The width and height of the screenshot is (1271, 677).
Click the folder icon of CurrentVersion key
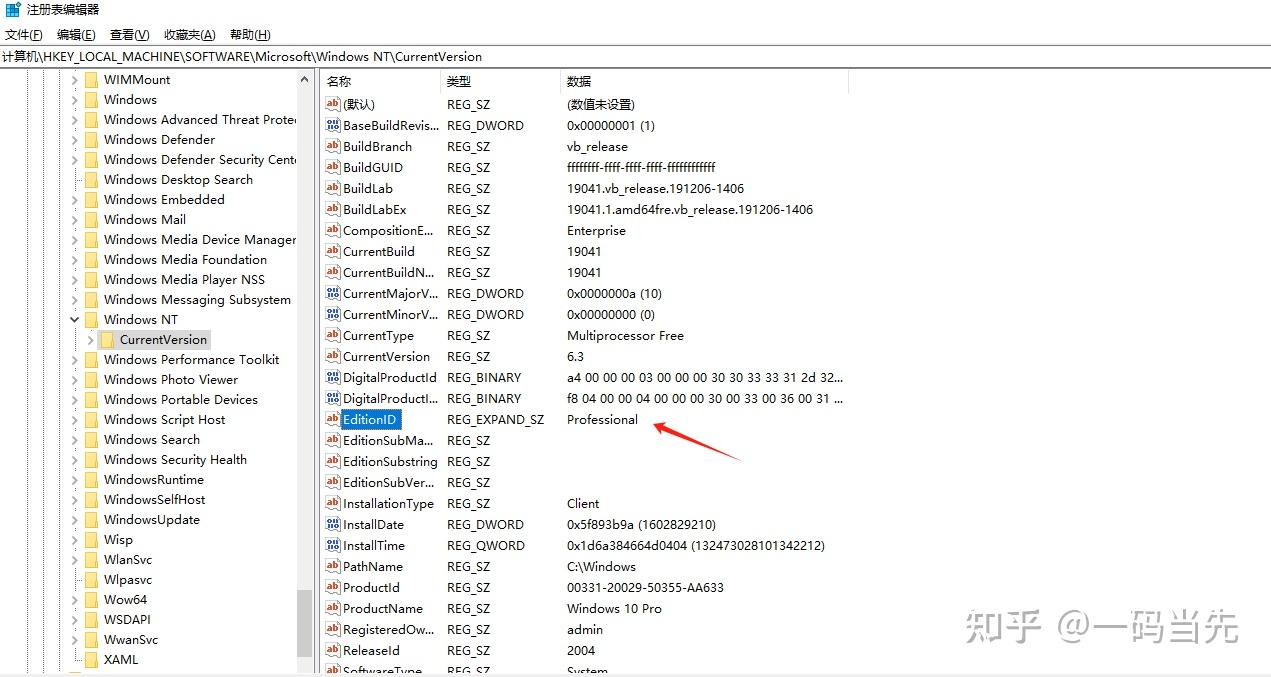tap(108, 340)
